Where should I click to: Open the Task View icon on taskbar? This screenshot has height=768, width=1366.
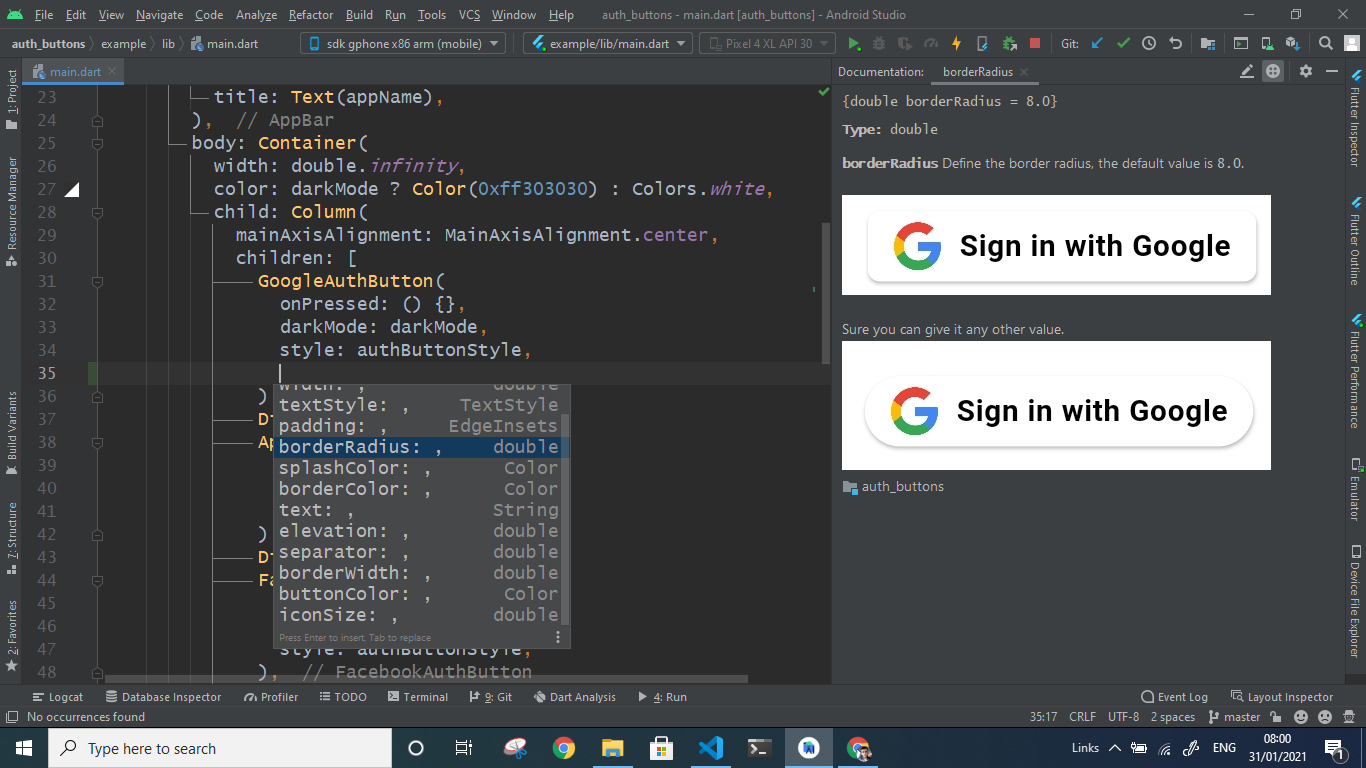[464, 748]
